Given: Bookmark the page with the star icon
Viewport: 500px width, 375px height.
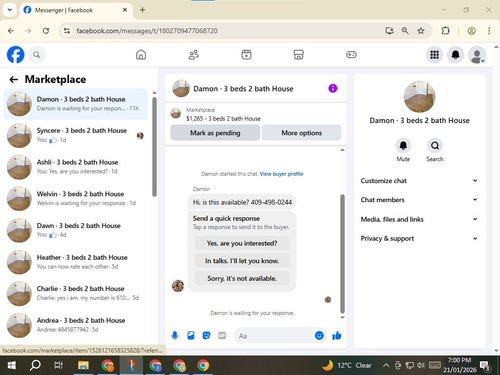Looking at the screenshot, I should point(421,31).
